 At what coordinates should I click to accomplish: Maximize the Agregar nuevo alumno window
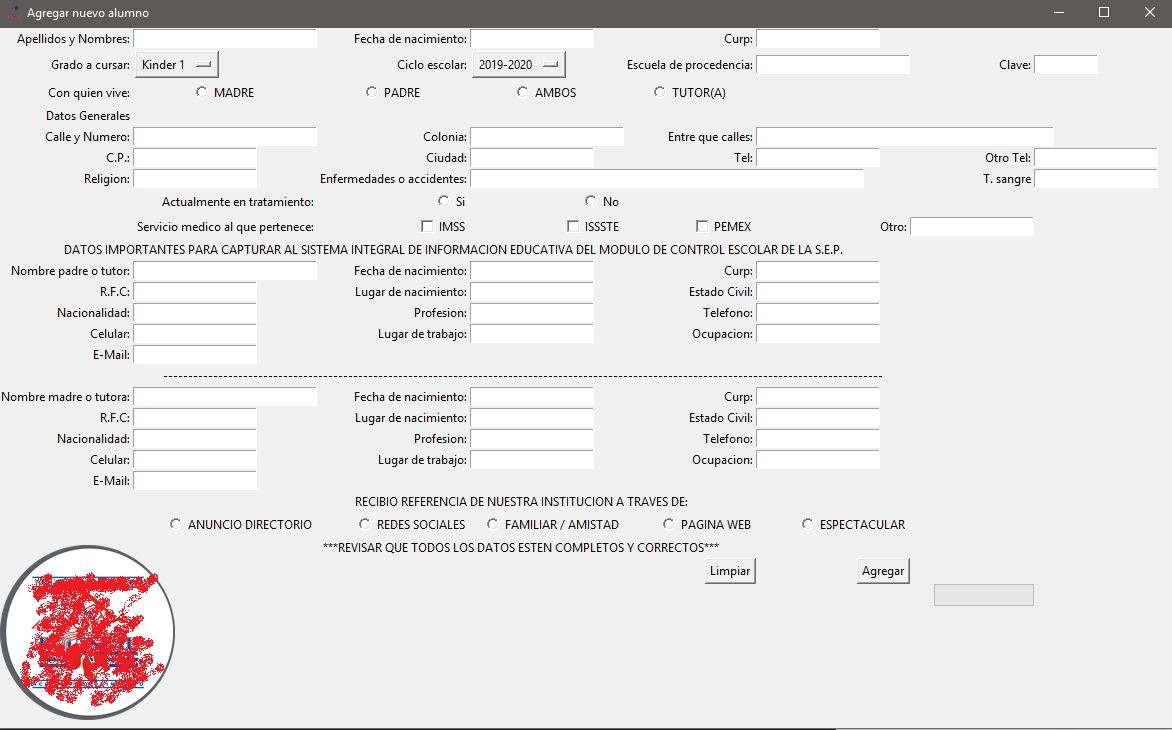tap(1104, 13)
